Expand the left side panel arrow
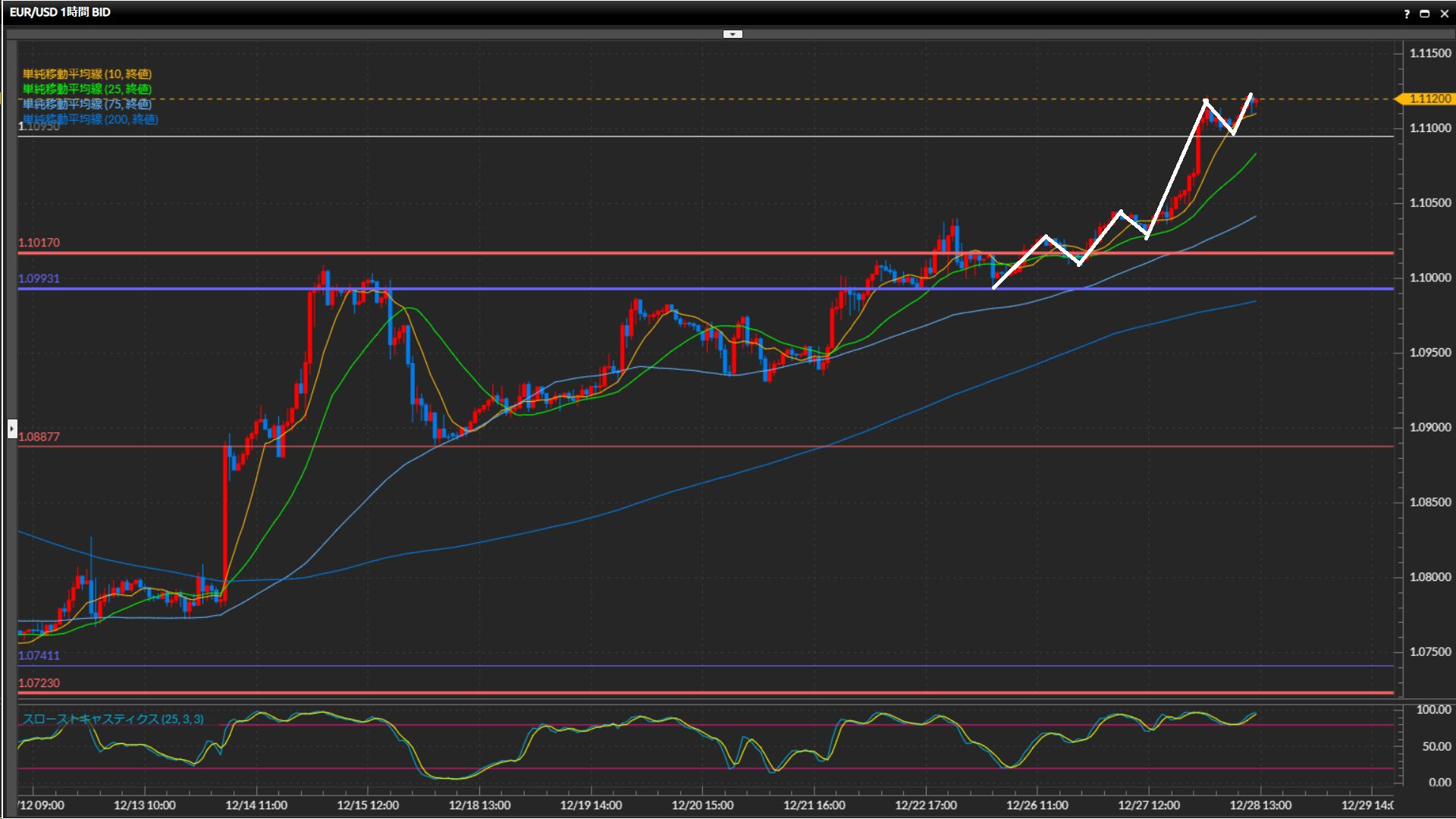 [12, 428]
